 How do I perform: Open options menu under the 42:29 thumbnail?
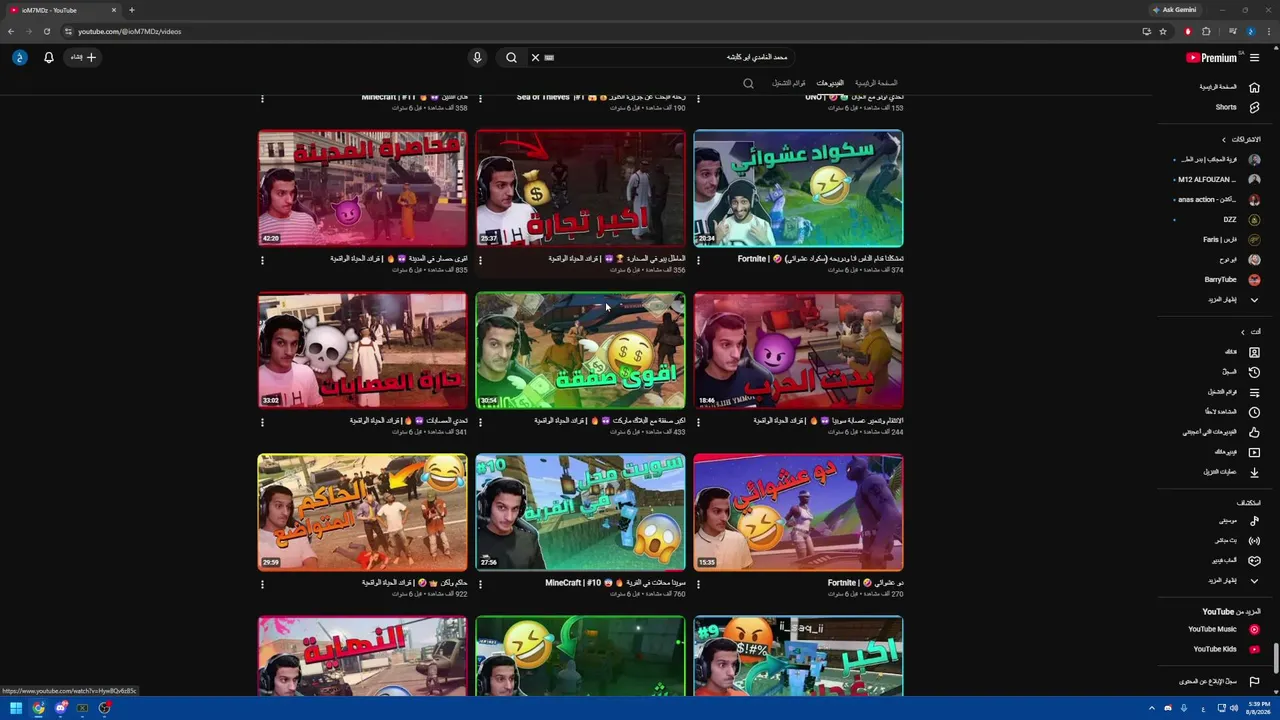pyautogui.click(x=262, y=260)
